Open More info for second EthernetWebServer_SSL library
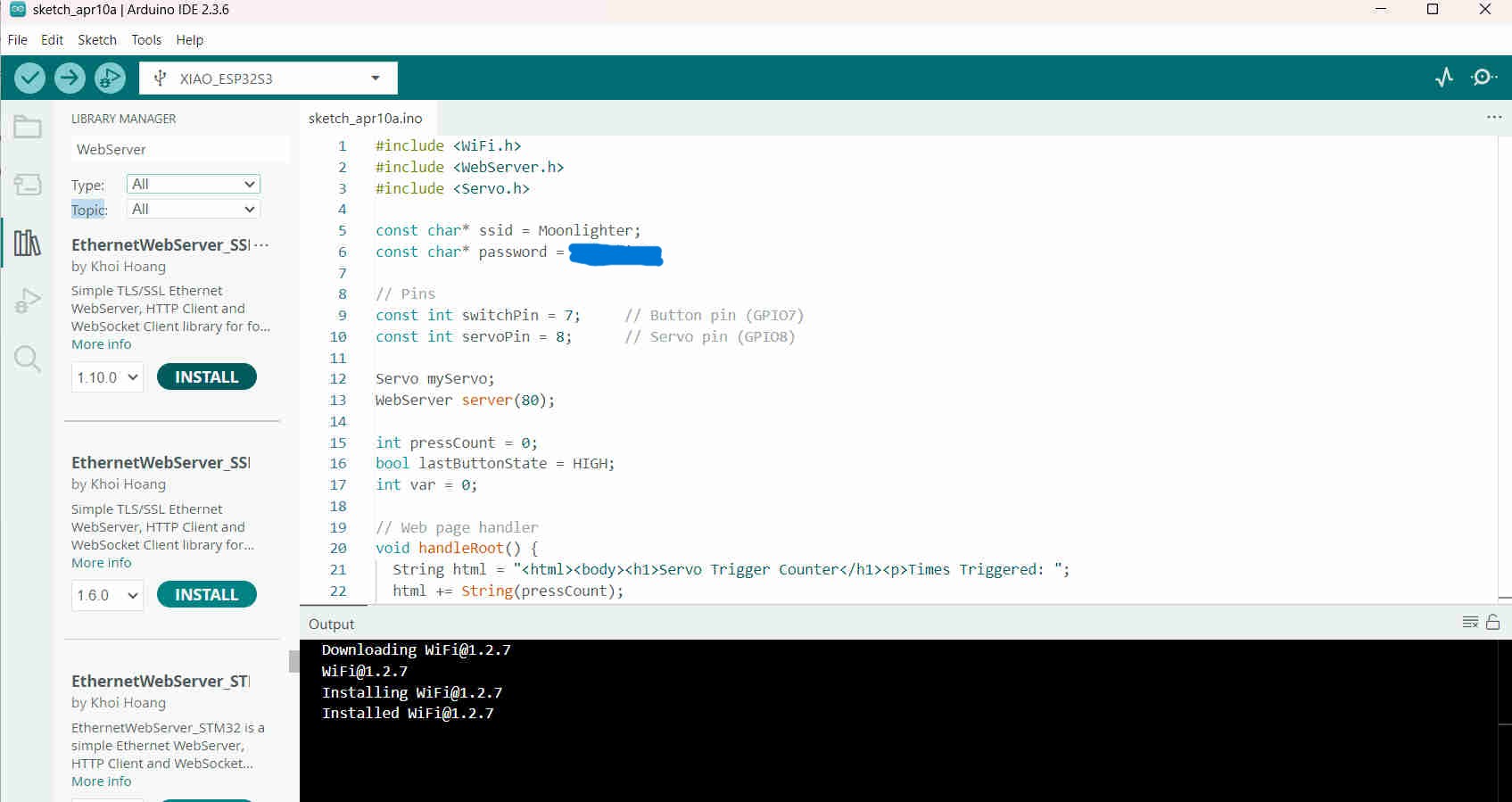 [x=102, y=563]
